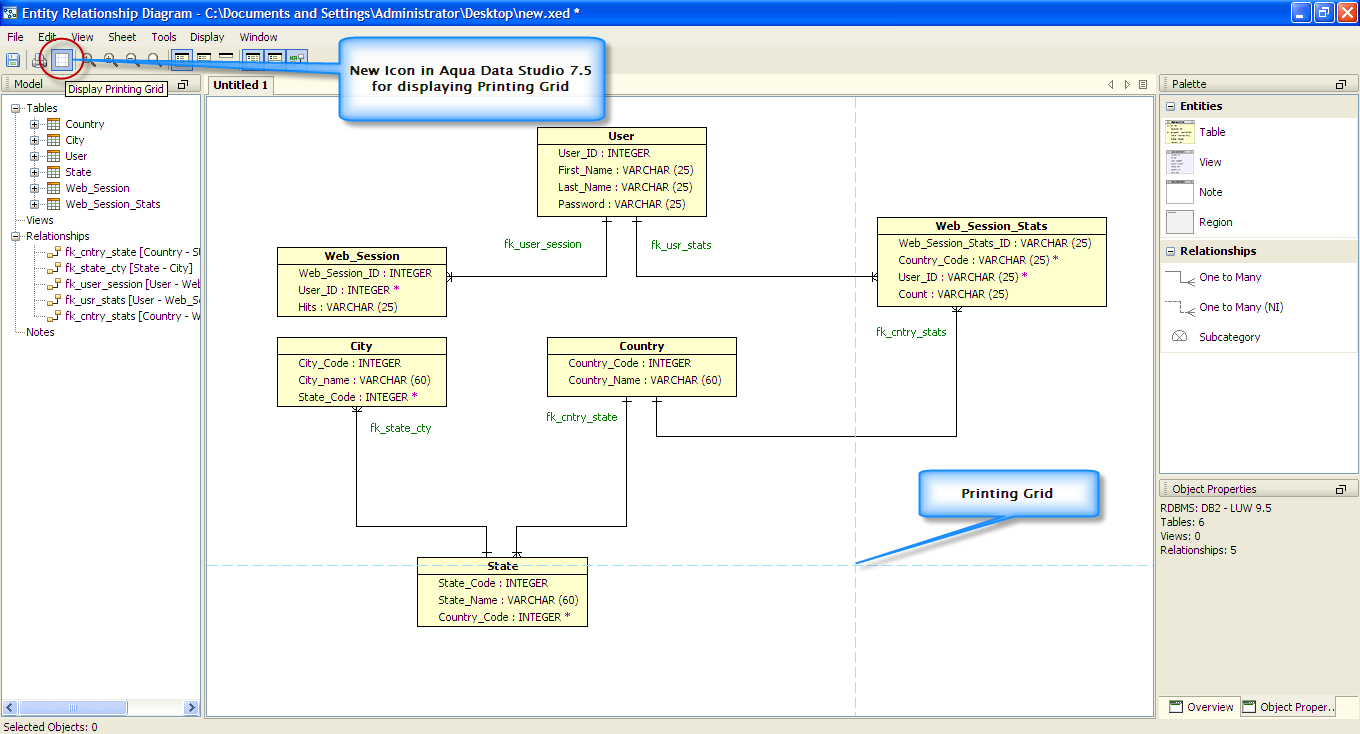Click the Web_Session_Stats table icon in Model tree
The height and width of the screenshot is (734, 1360).
point(54,204)
